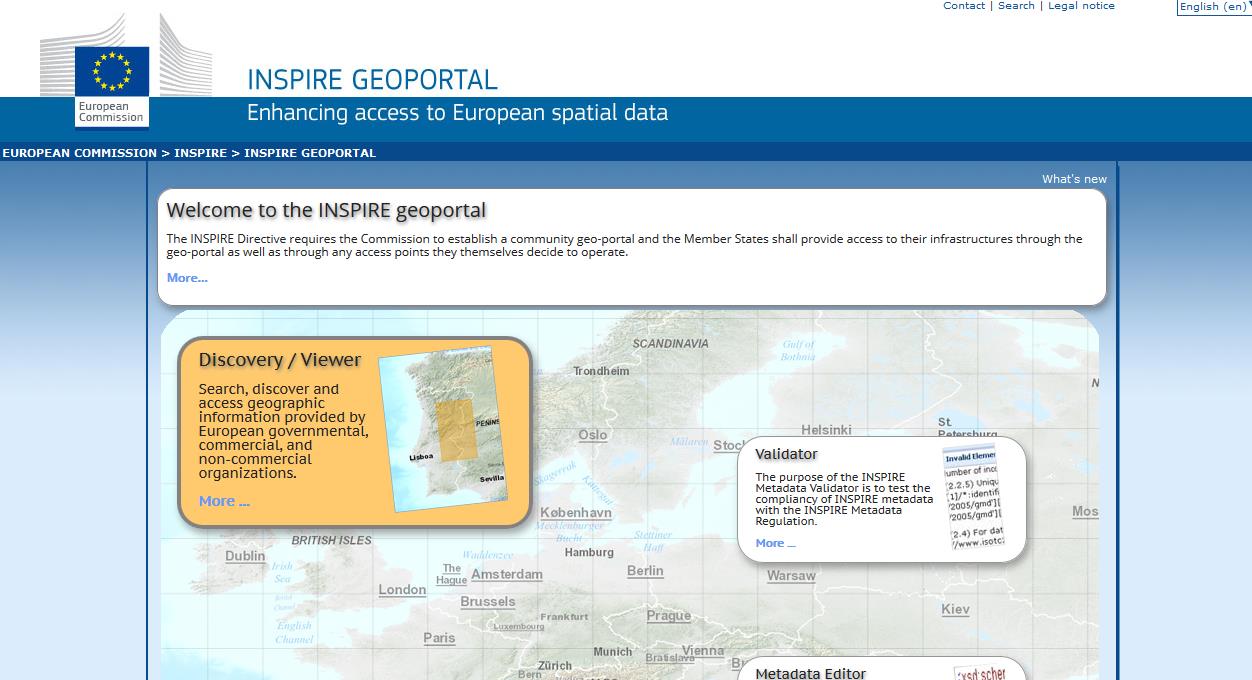Image resolution: width=1252 pixels, height=680 pixels.
Task: Open the Search link in header
Action: pyautogui.click(x=1016, y=6)
